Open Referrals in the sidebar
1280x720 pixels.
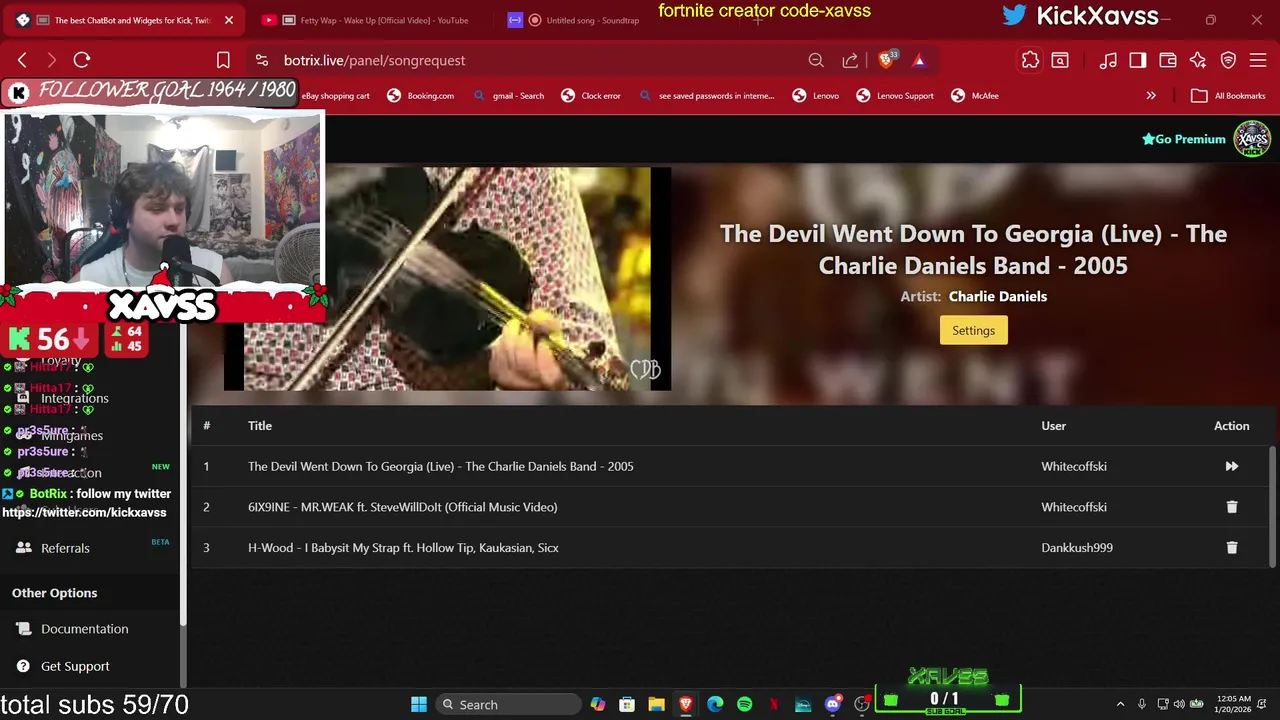pos(65,548)
